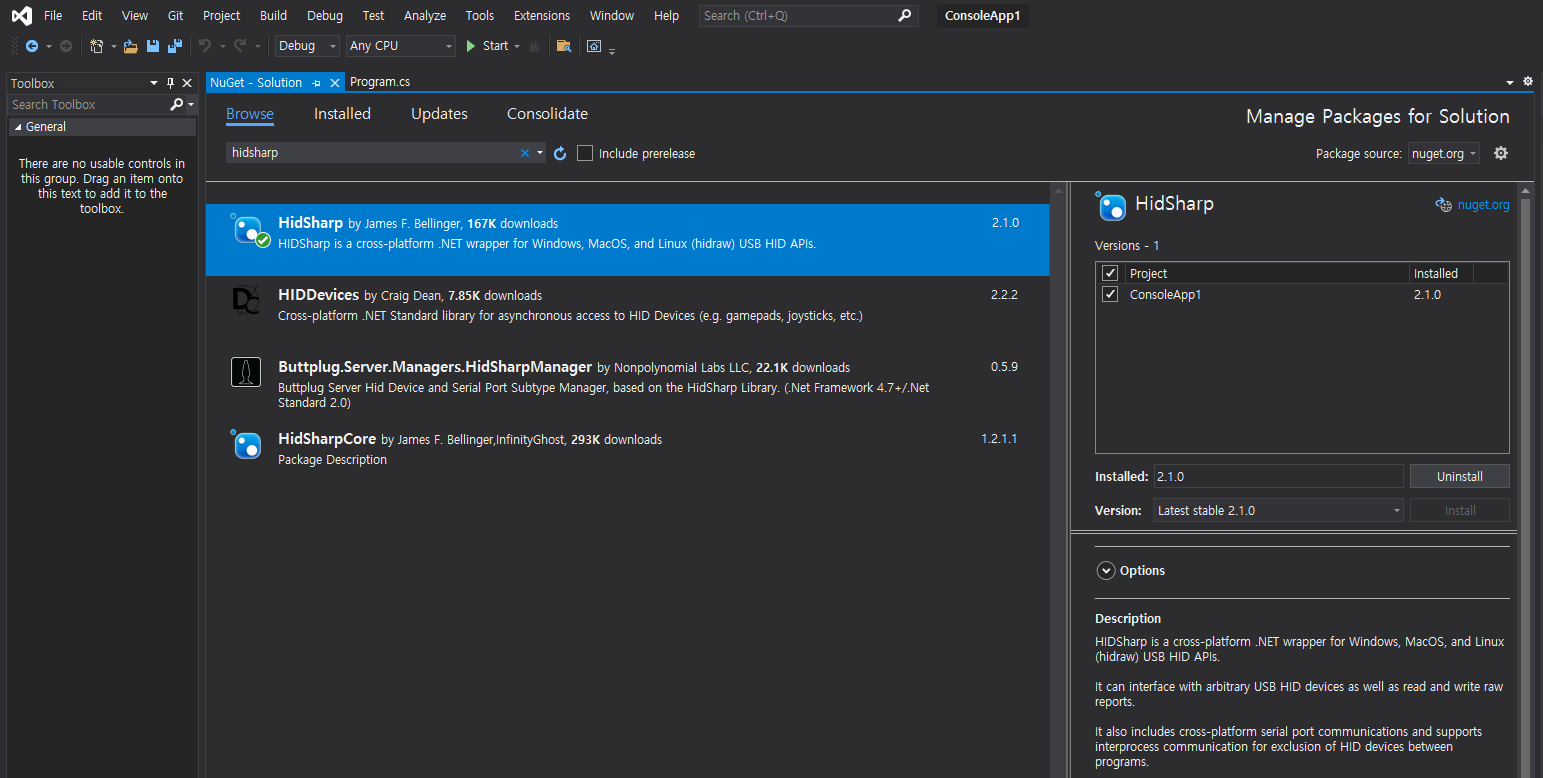The height and width of the screenshot is (778, 1543).
Task: Click the Visual Studio Search (Ctrl+Q) box
Action: click(x=807, y=15)
